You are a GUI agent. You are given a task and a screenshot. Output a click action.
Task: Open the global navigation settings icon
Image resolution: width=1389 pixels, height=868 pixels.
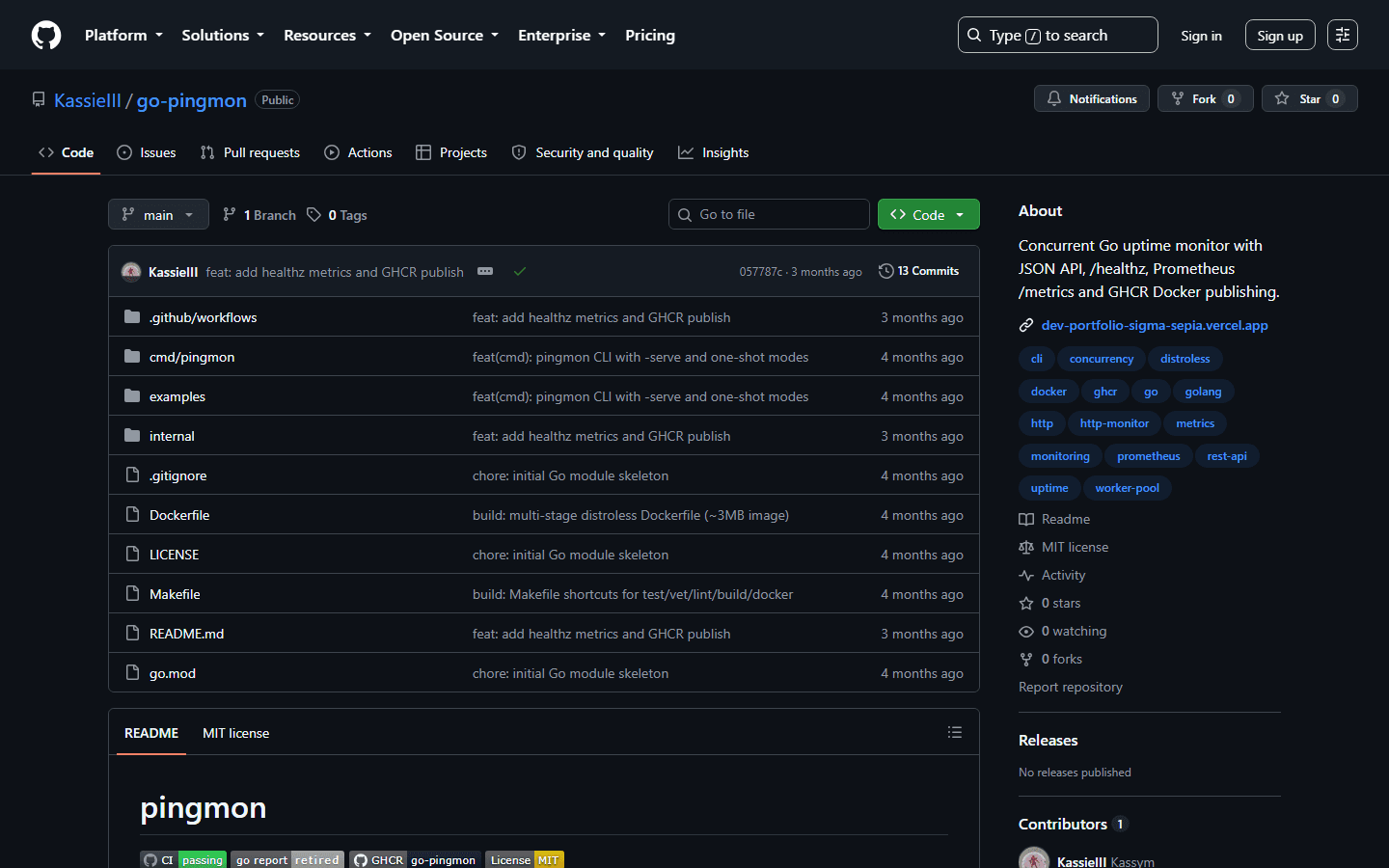1342,35
